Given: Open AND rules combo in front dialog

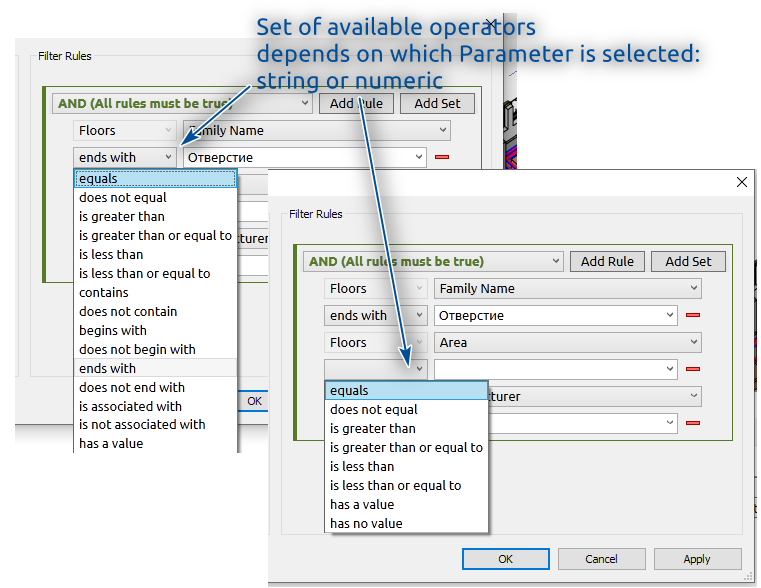Looking at the screenshot, I should (x=433, y=261).
